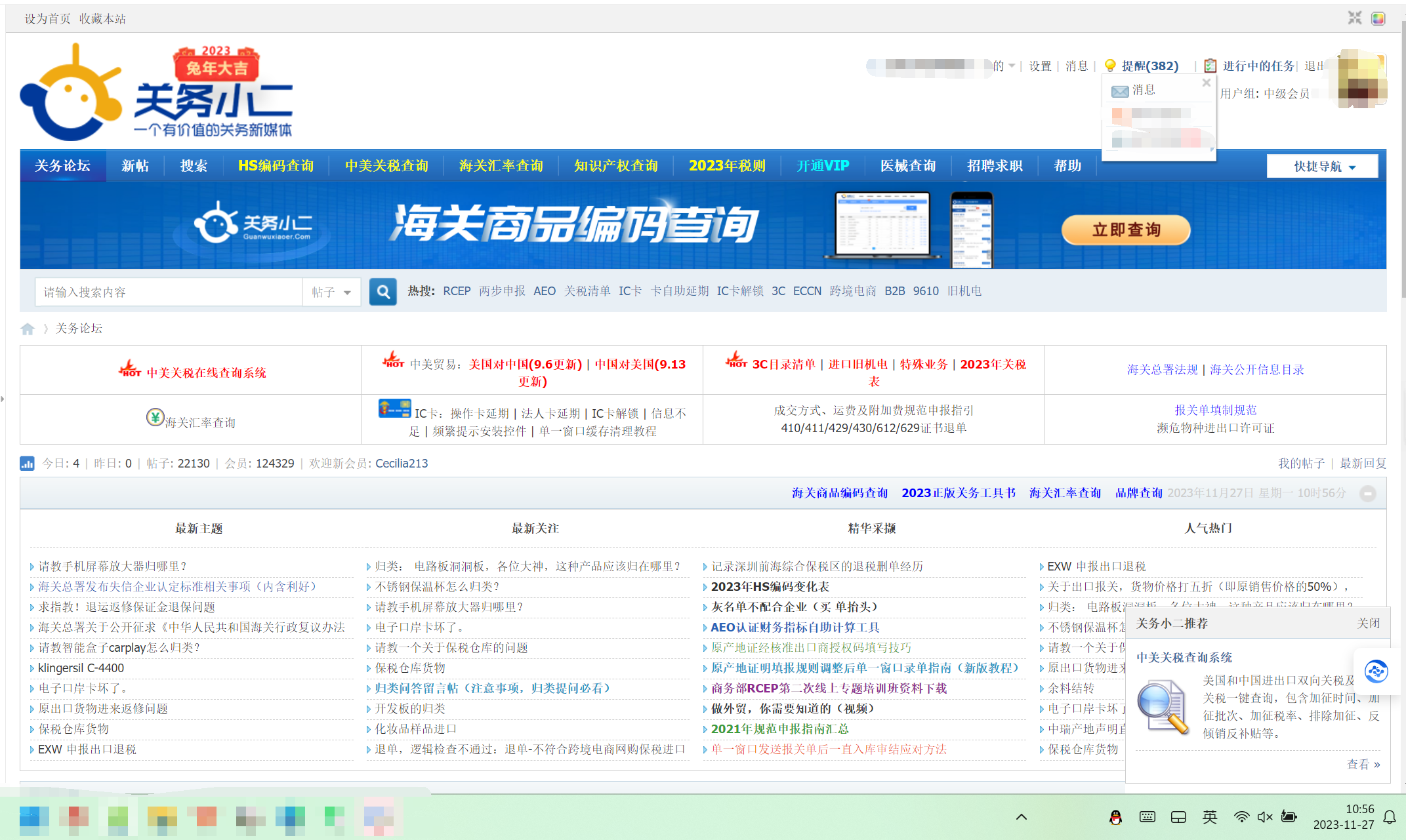Open the 中美关税查询 nav item
This screenshot has width=1406, height=840.
tap(386, 165)
